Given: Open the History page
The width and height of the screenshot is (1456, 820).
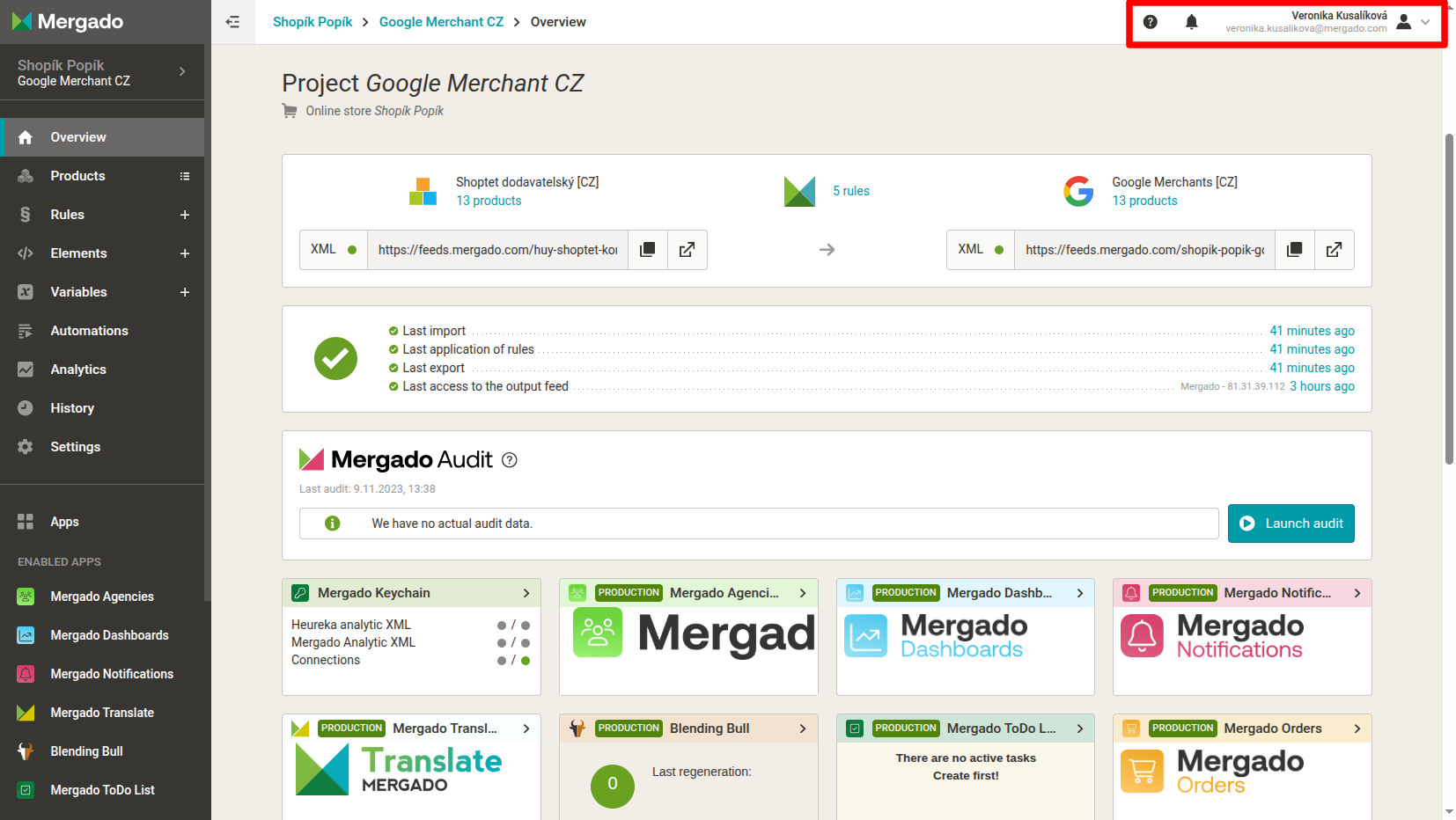Looking at the screenshot, I should [x=72, y=408].
